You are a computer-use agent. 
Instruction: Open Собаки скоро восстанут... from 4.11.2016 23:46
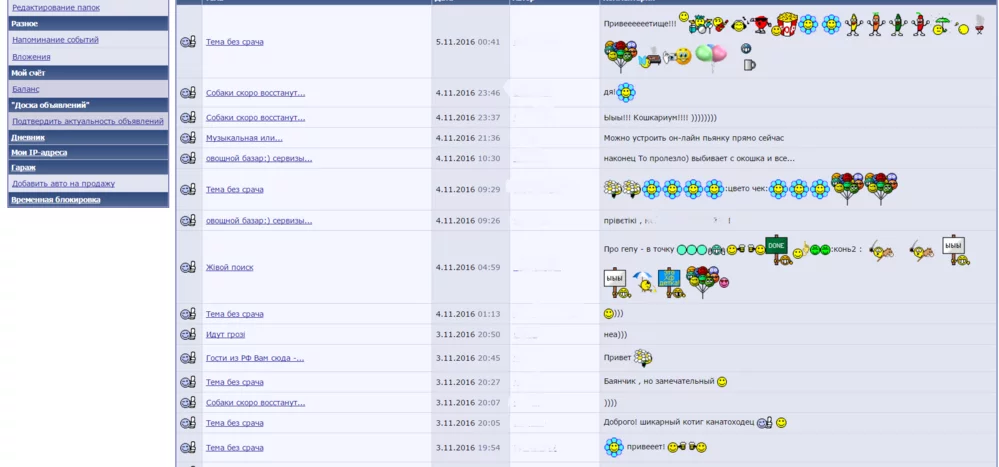pyautogui.click(x=255, y=93)
